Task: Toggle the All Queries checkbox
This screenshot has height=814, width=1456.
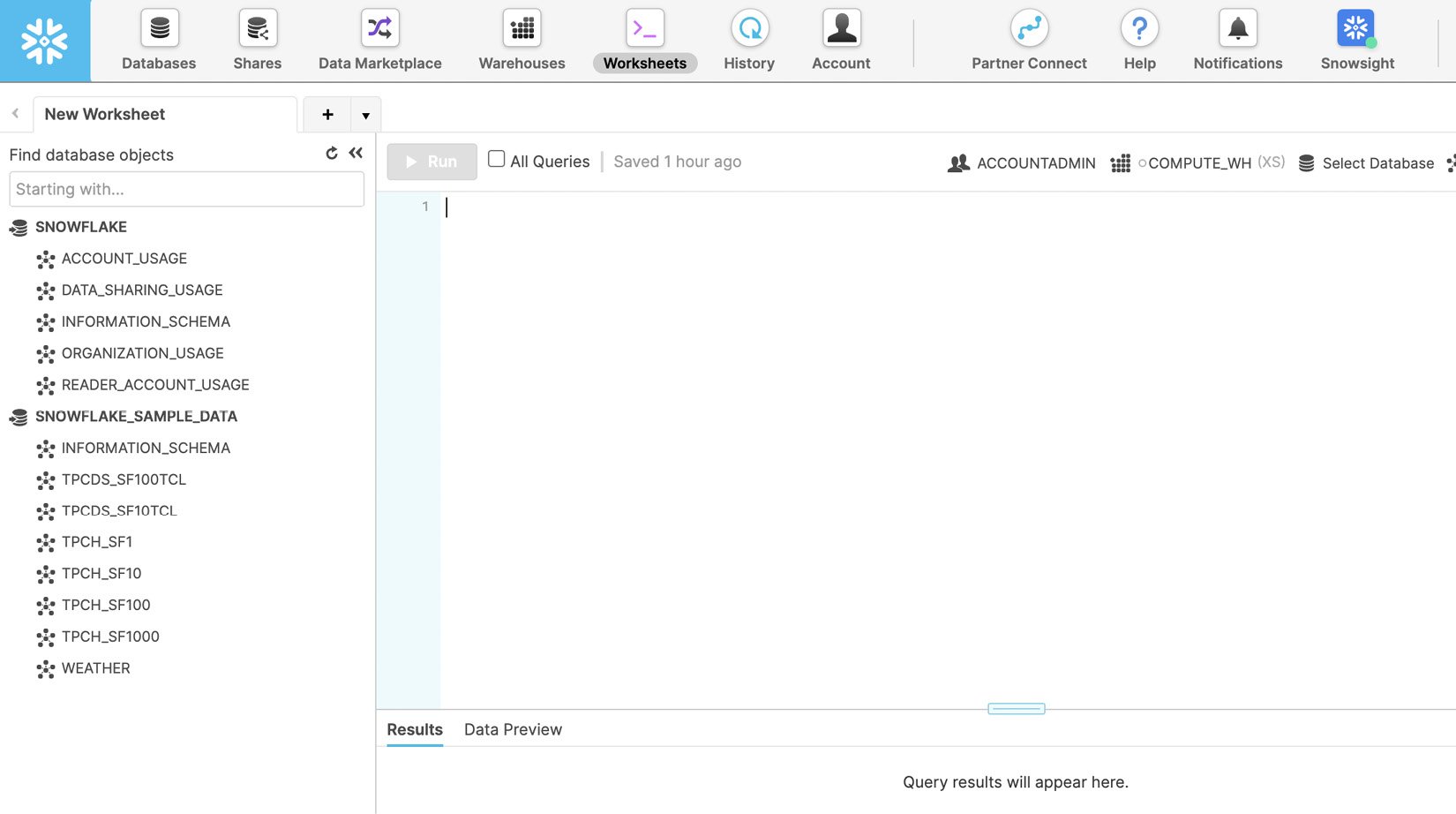Action: coord(497,159)
